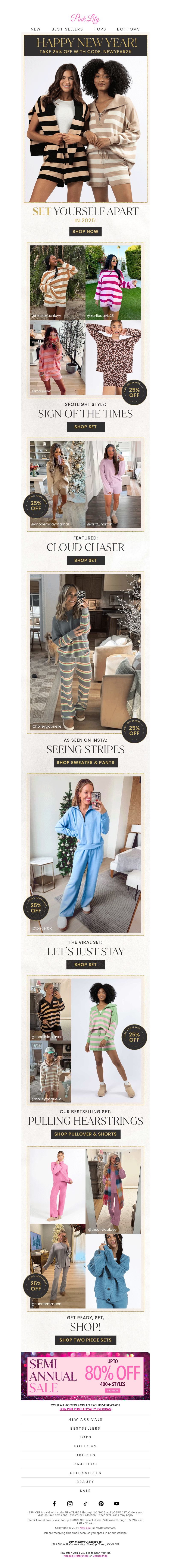Click SHOP SET under Sign of the Times

tap(85, 427)
